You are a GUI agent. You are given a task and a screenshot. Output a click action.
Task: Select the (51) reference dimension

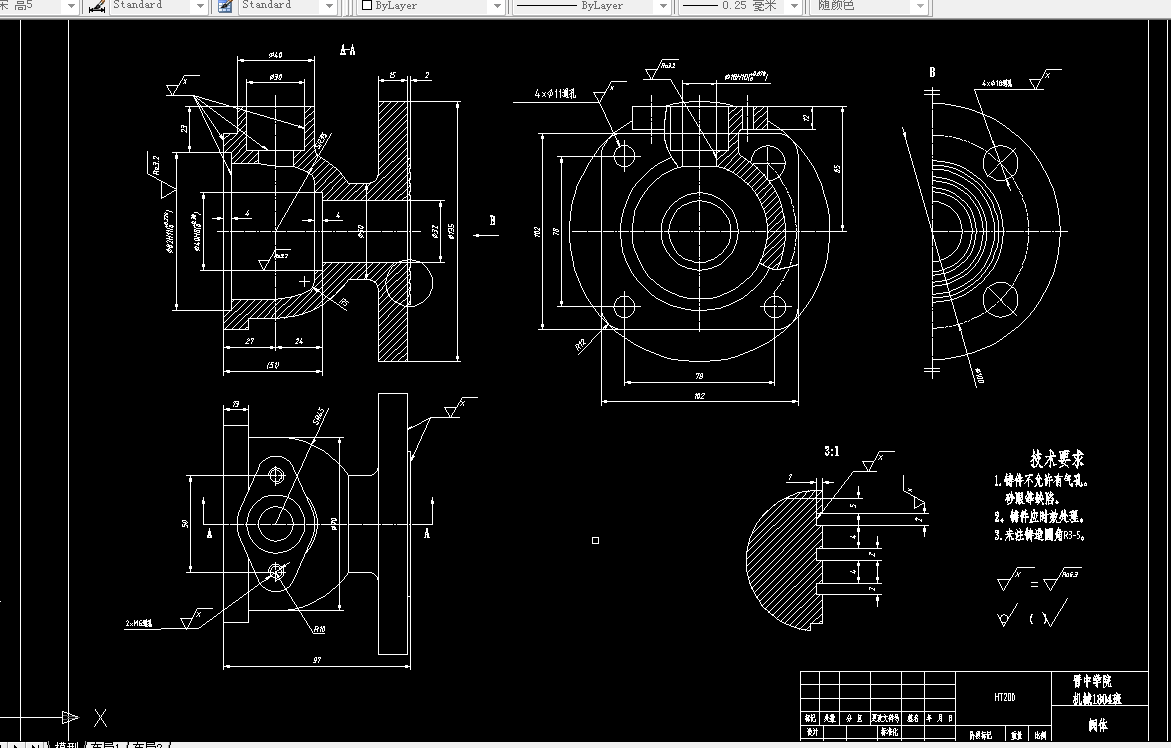[x=273, y=365]
